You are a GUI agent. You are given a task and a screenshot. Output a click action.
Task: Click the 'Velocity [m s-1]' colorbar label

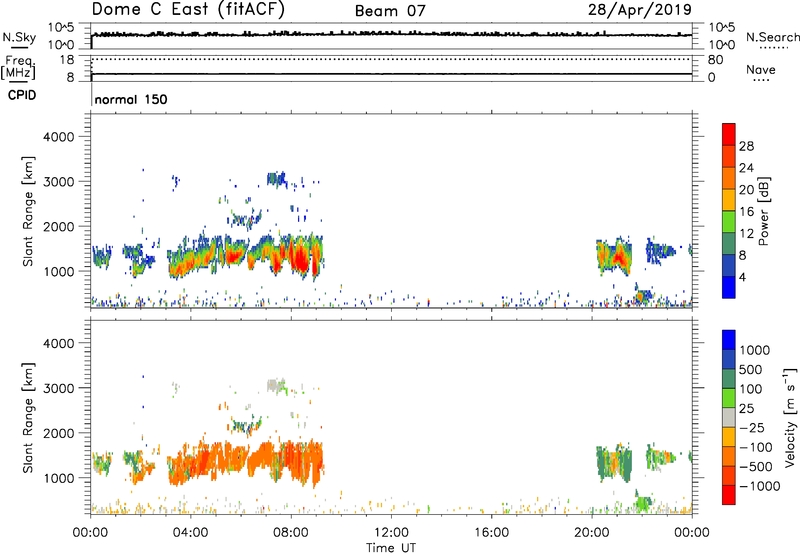pos(790,417)
